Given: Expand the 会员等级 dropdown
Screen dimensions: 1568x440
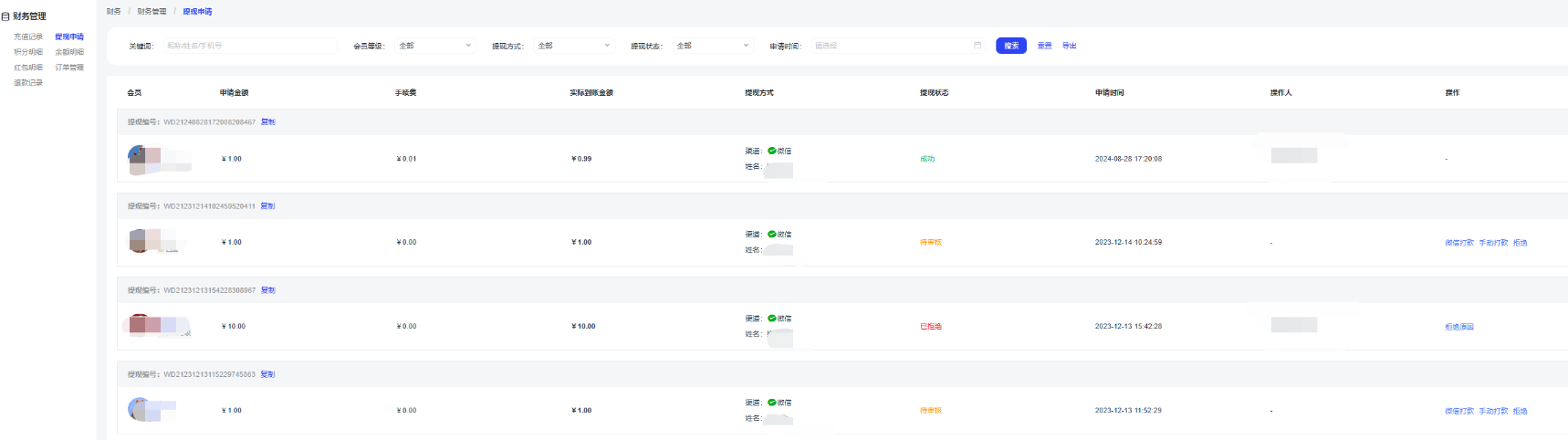Looking at the screenshot, I should point(435,46).
